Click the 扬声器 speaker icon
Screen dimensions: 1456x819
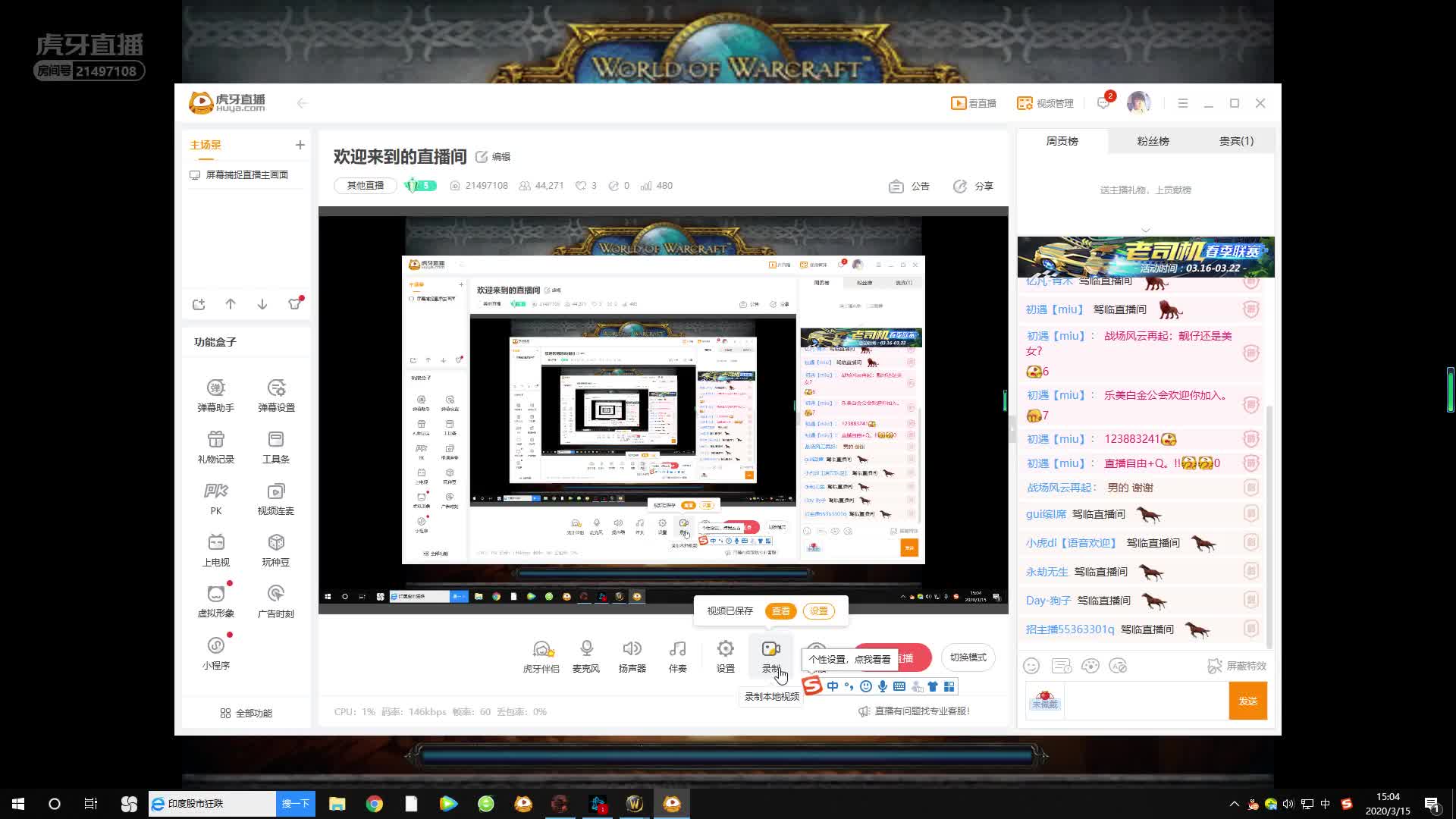tap(632, 657)
